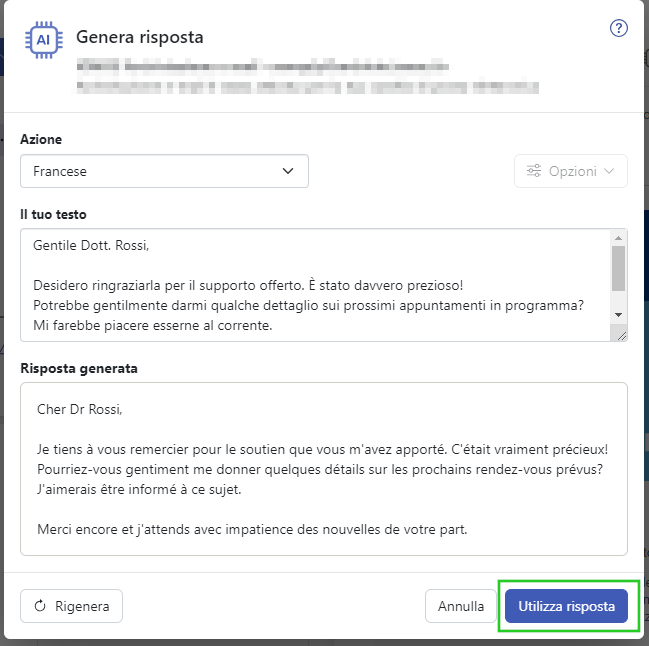Viewport: 649px width, 646px height.
Task: Expand the Opzioni menu chevron
Action: click(x=608, y=171)
